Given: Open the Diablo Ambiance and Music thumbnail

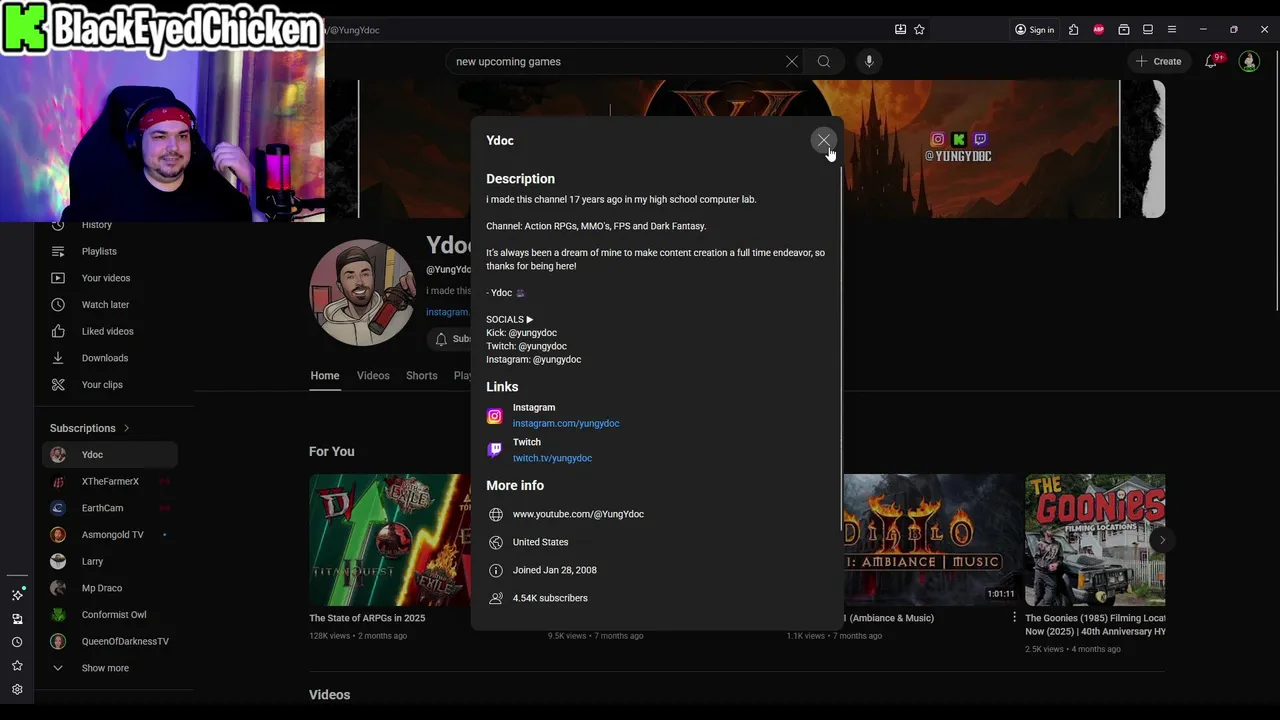Looking at the screenshot, I should tap(932, 540).
